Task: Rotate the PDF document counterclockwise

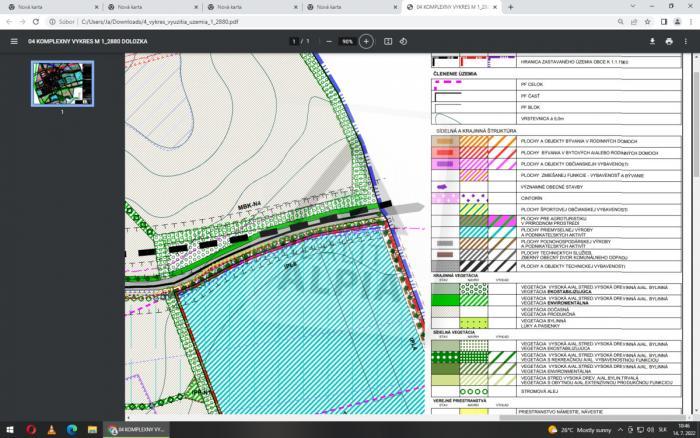Action: coord(404,41)
